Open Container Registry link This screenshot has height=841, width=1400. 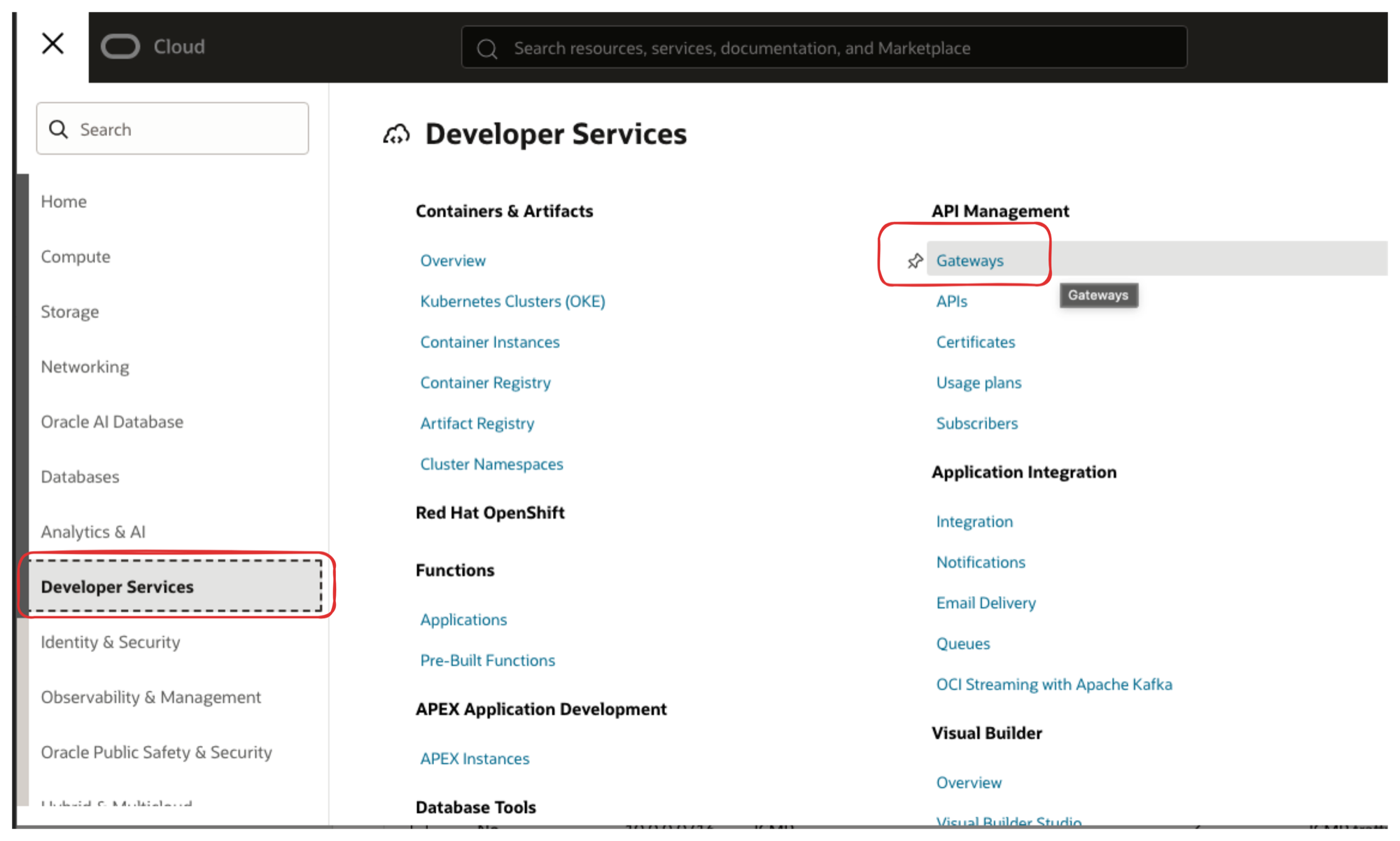485,382
